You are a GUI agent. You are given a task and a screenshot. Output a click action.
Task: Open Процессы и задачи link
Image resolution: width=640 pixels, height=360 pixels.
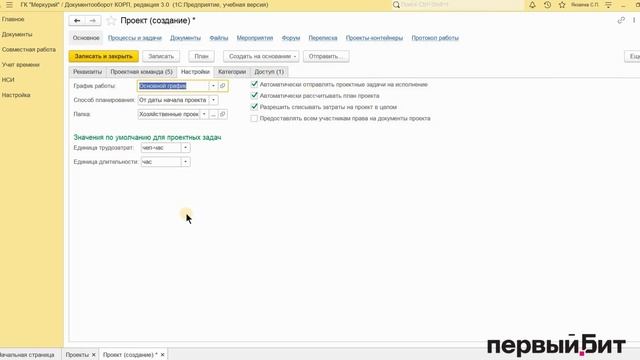click(x=135, y=38)
